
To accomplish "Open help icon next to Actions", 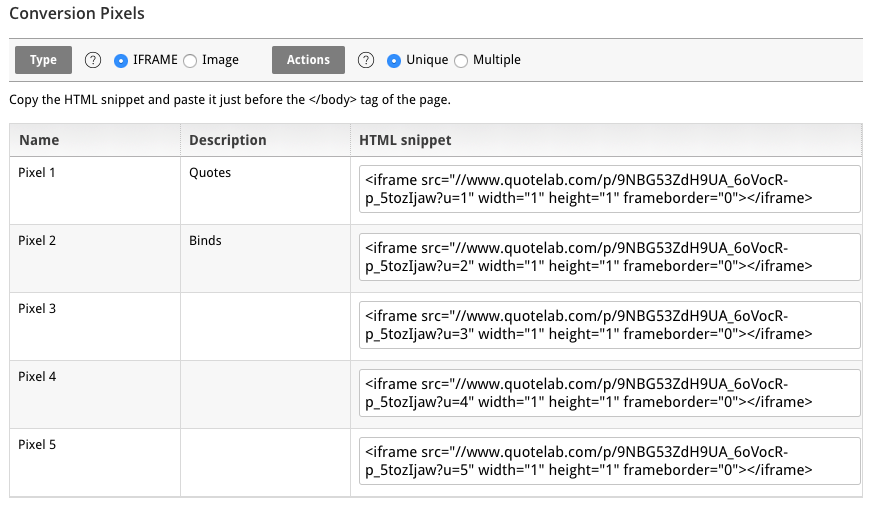I will click(x=366, y=60).
